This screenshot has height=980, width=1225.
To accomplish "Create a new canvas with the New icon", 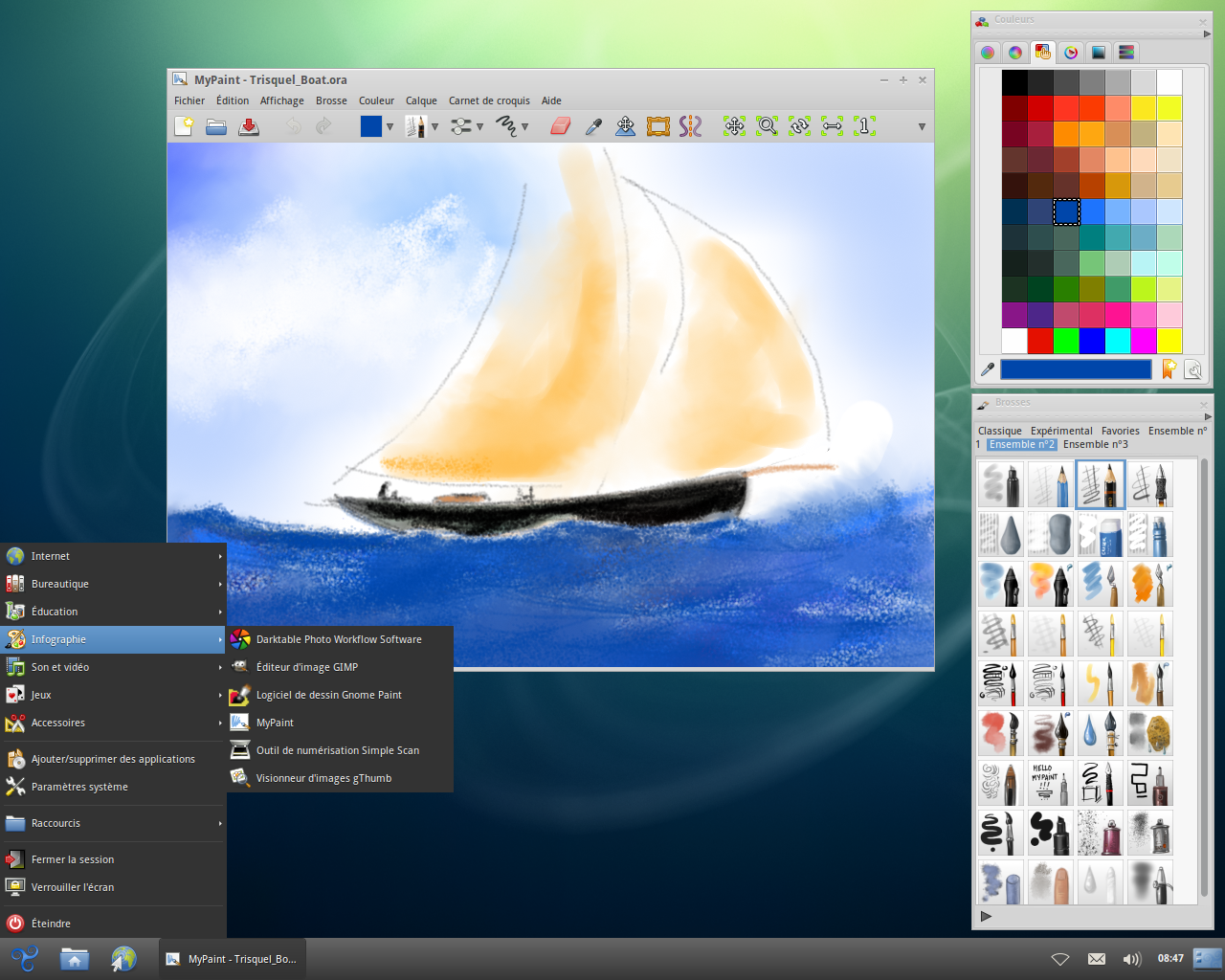I will (x=184, y=126).
